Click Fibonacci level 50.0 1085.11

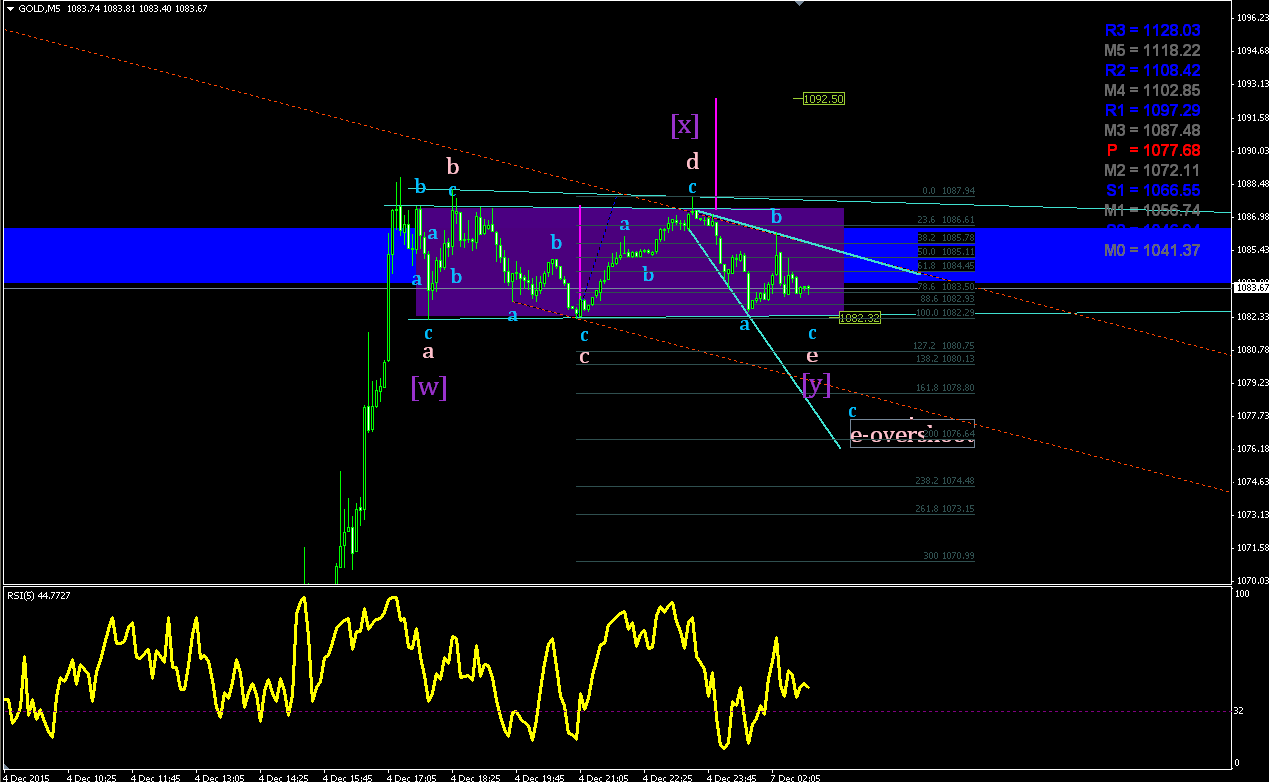pos(946,252)
